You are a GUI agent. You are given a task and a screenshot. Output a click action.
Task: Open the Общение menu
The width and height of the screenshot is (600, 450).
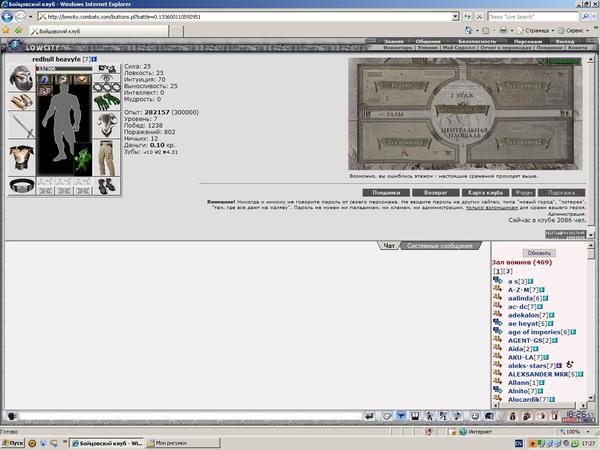click(428, 41)
